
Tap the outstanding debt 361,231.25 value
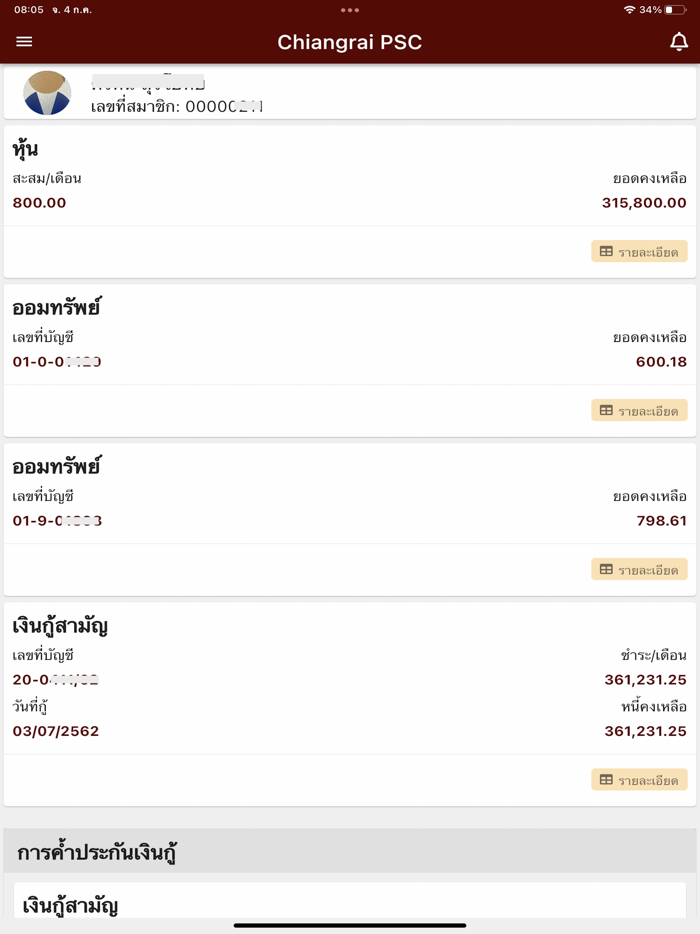click(645, 732)
